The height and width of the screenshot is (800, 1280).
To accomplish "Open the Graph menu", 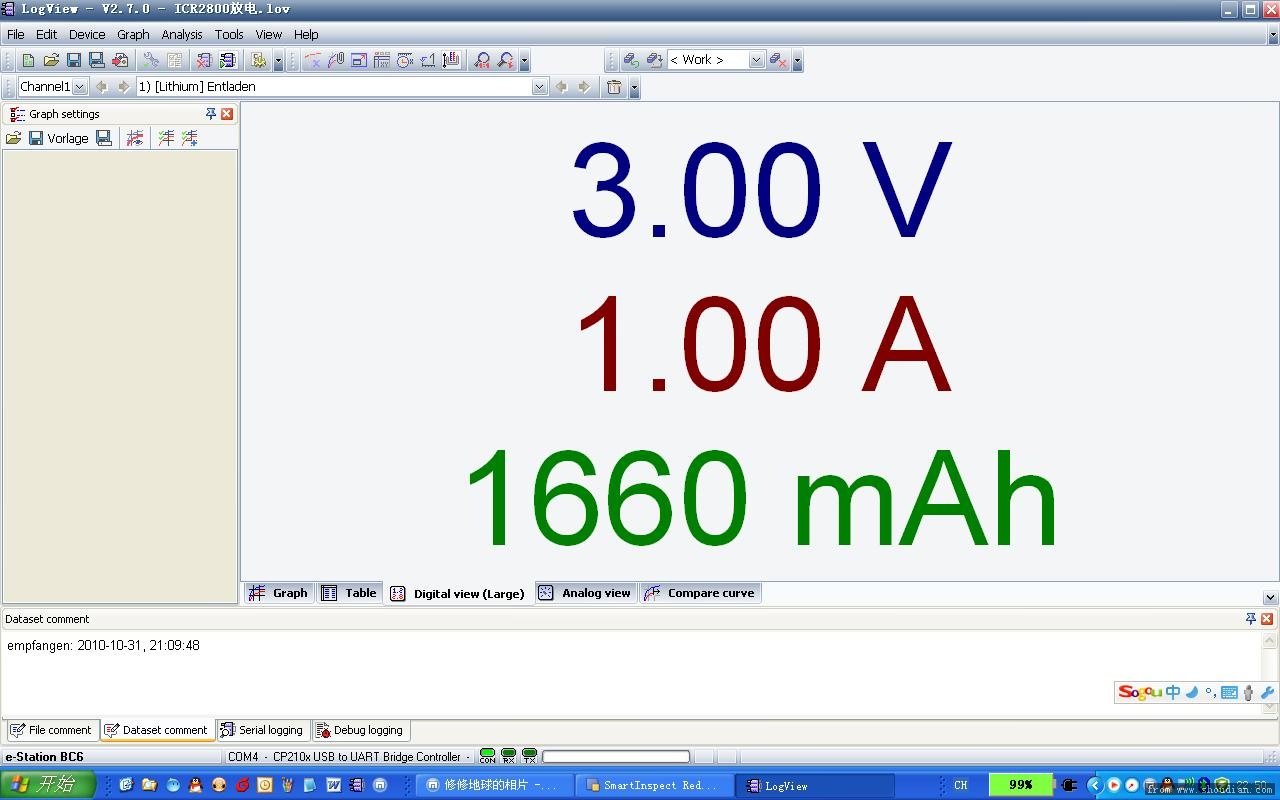I will [133, 34].
